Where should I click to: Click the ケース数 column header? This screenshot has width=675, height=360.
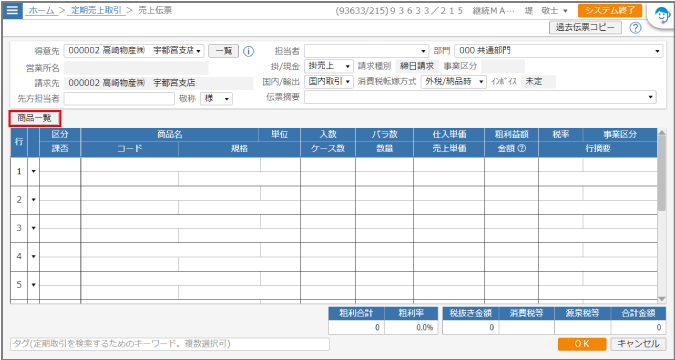point(328,149)
